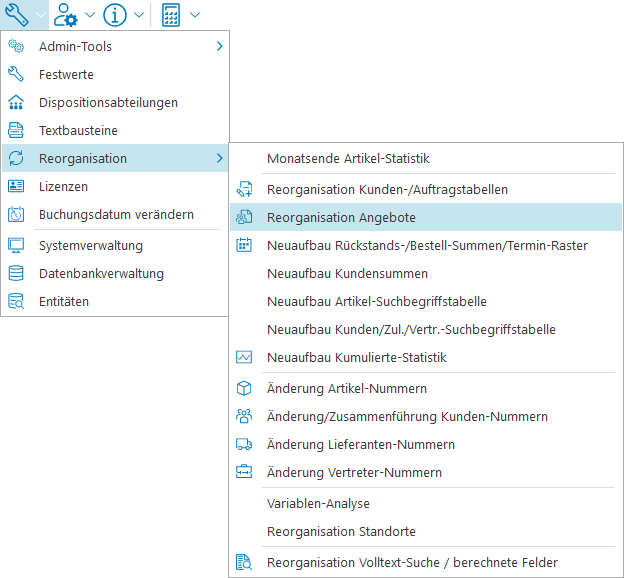
Task: Open the dropdown arrow beside calculator icon
Action: (x=194, y=15)
